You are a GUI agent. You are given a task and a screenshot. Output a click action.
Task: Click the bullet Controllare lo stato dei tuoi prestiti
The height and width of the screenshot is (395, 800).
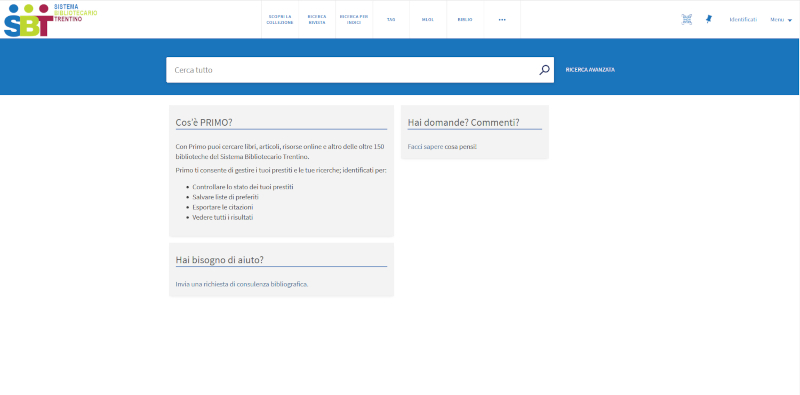point(243,187)
